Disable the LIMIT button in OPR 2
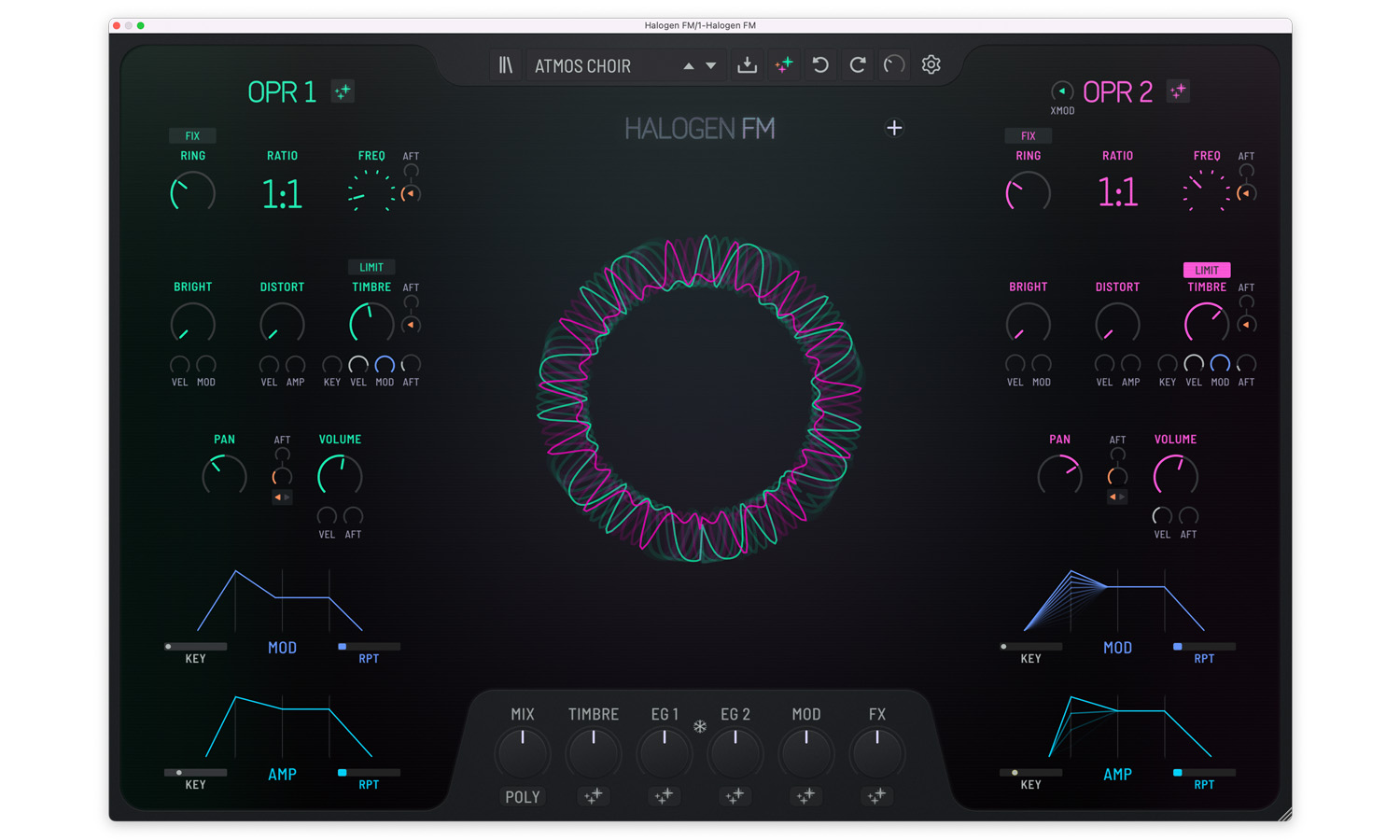This screenshot has width=1400, height=840. coord(1207,270)
